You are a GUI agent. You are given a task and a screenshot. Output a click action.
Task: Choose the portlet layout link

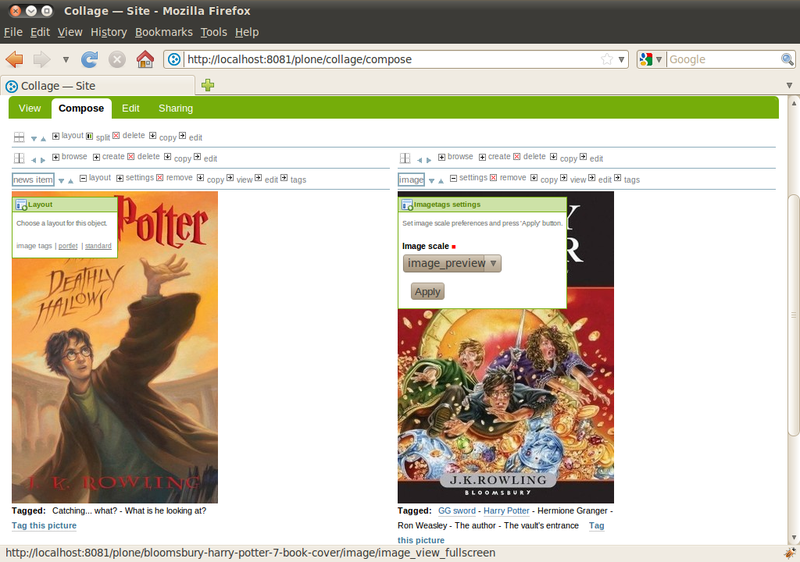(x=68, y=245)
